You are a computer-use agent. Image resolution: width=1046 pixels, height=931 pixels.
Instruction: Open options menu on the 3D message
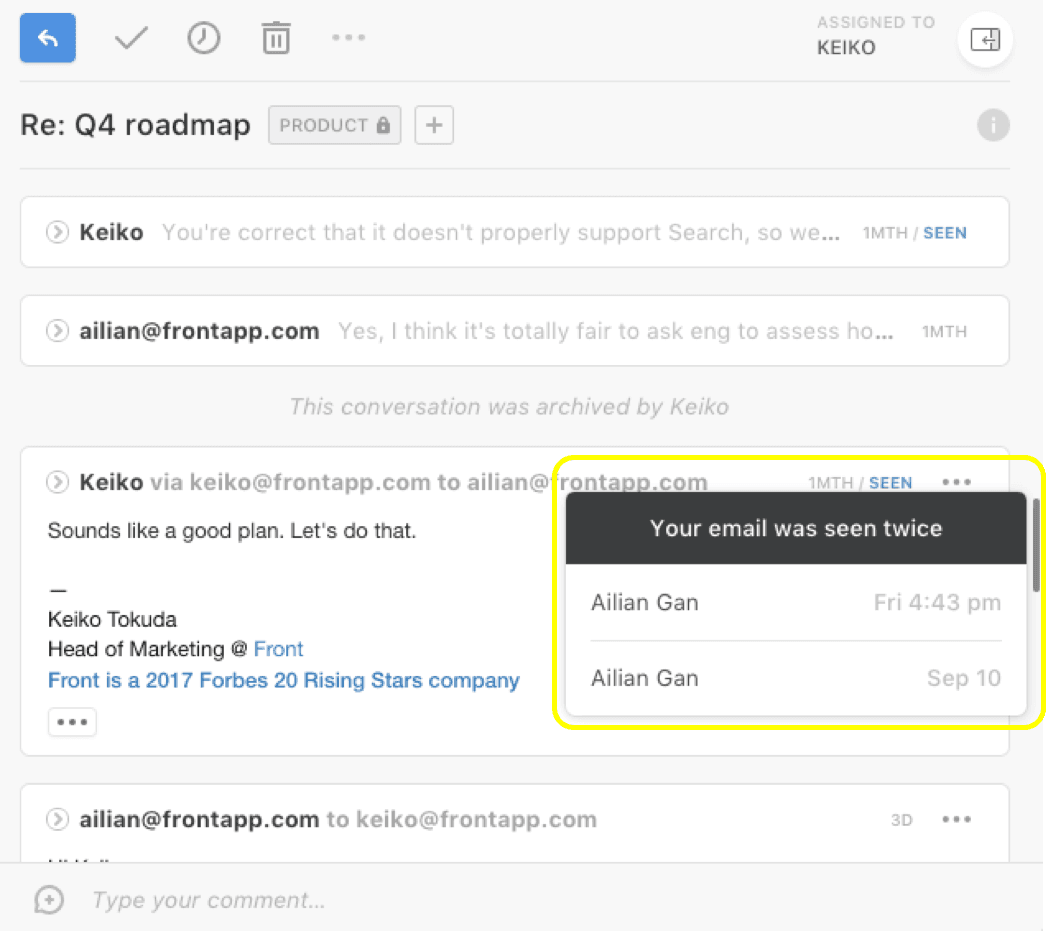pyautogui.click(x=956, y=820)
